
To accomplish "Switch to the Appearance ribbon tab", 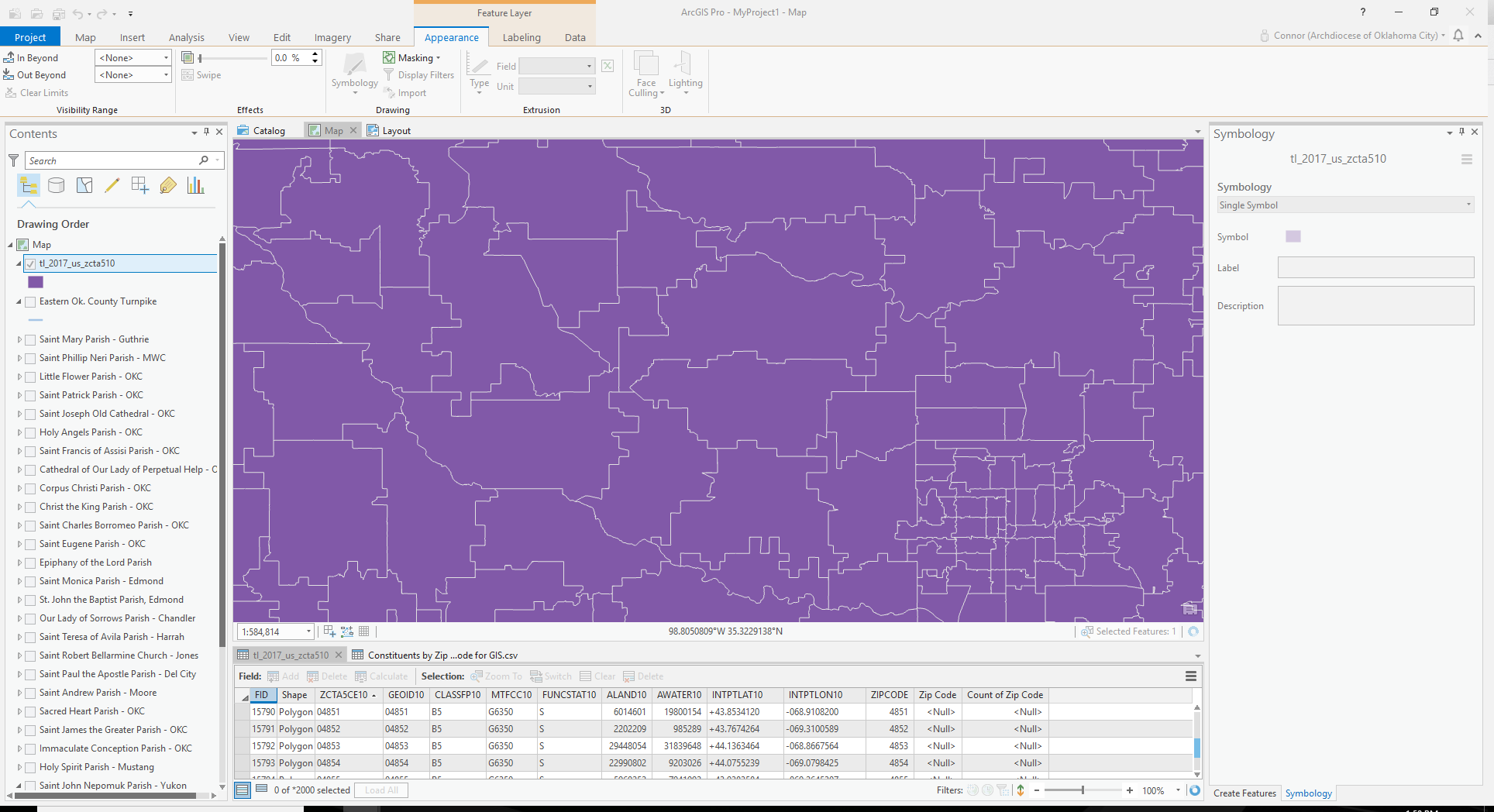I will point(451,37).
